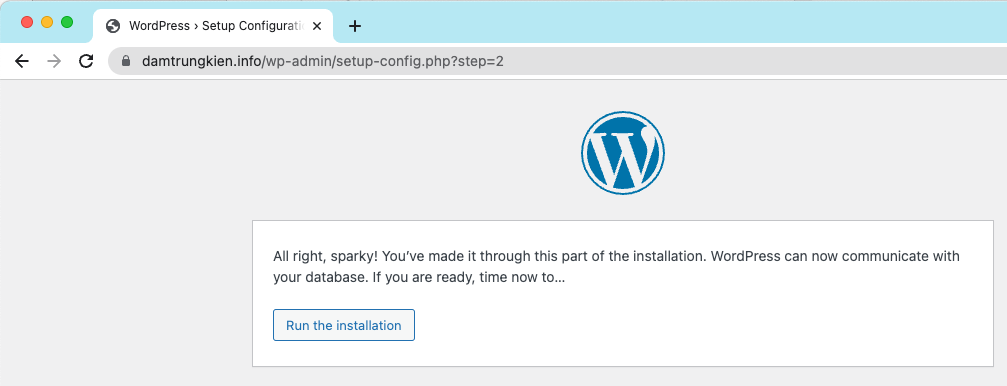
Task: Click the Run the installation button
Action: click(344, 325)
